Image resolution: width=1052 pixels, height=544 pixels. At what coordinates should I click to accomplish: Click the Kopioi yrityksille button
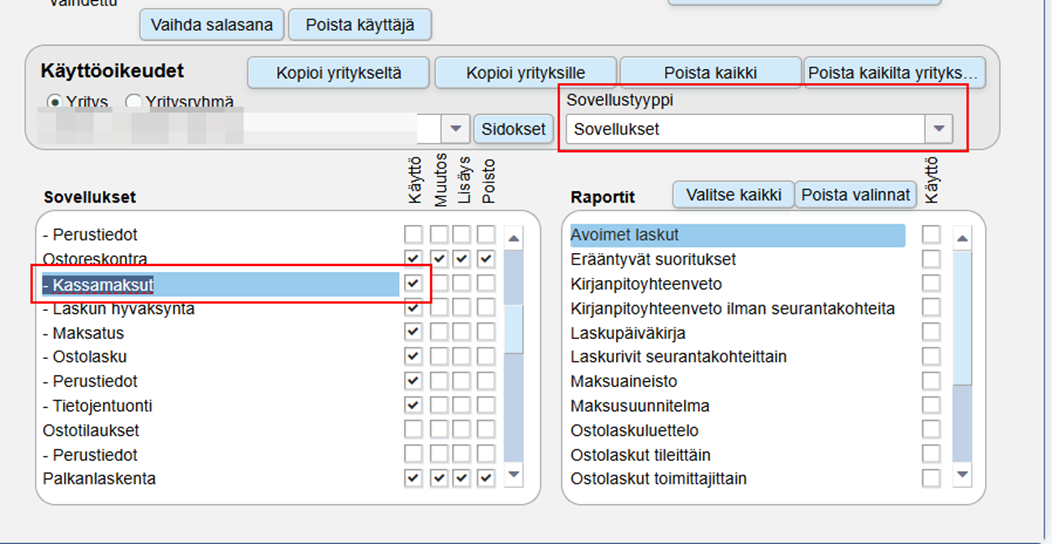pos(525,72)
